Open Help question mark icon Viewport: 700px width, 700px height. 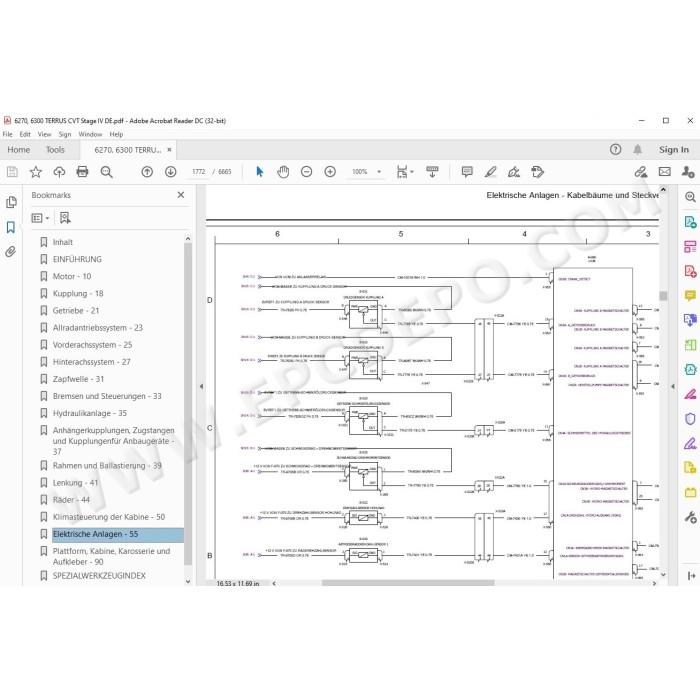point(616,150)
